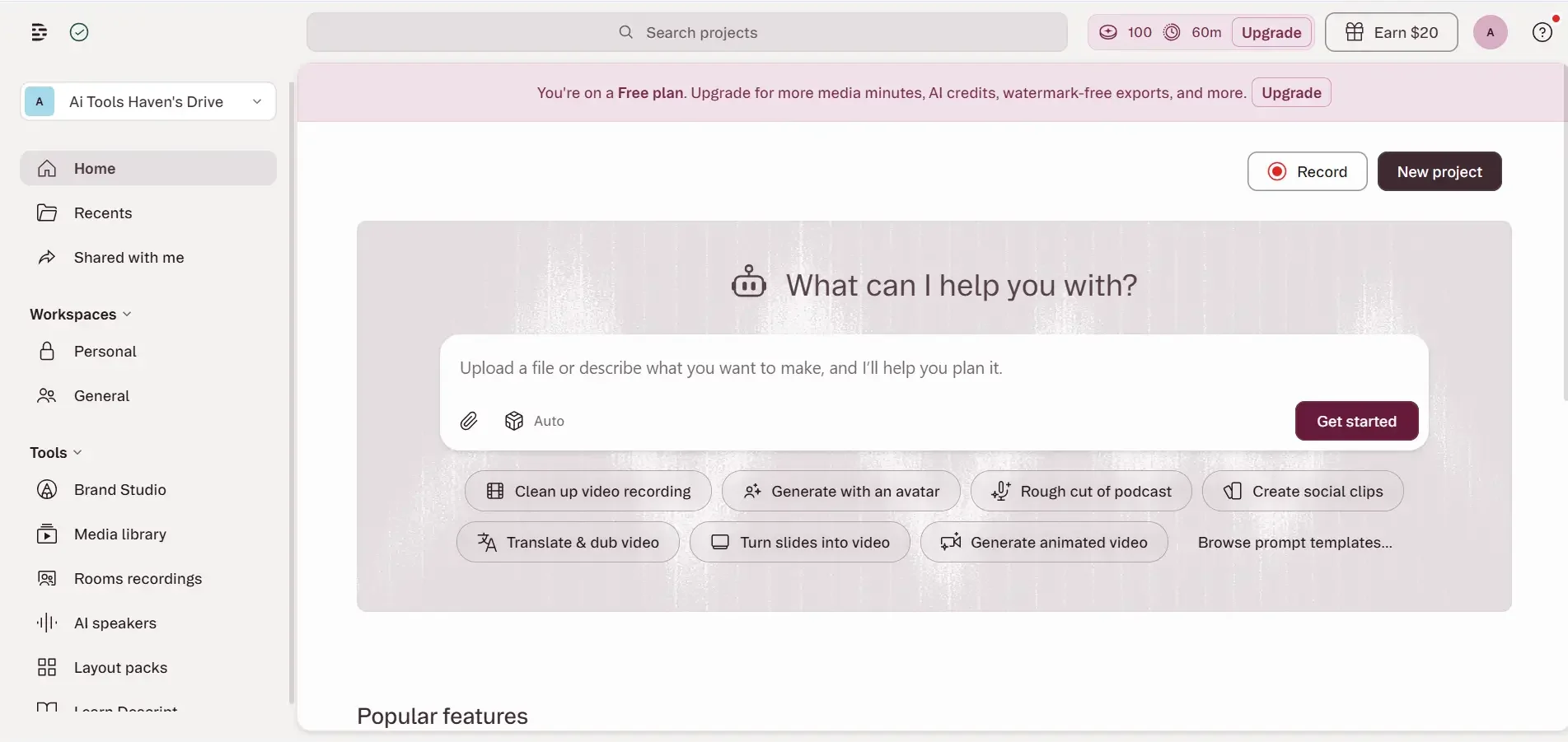Open Rooms recordings

pyautogui.click(x=148, y=578)
